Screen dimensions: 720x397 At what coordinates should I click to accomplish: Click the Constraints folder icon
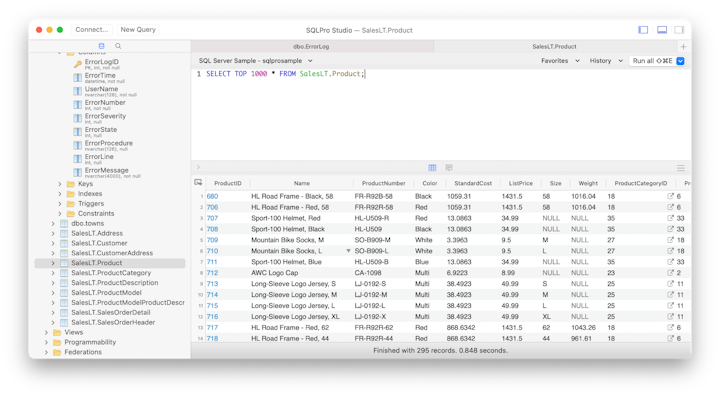71,213
